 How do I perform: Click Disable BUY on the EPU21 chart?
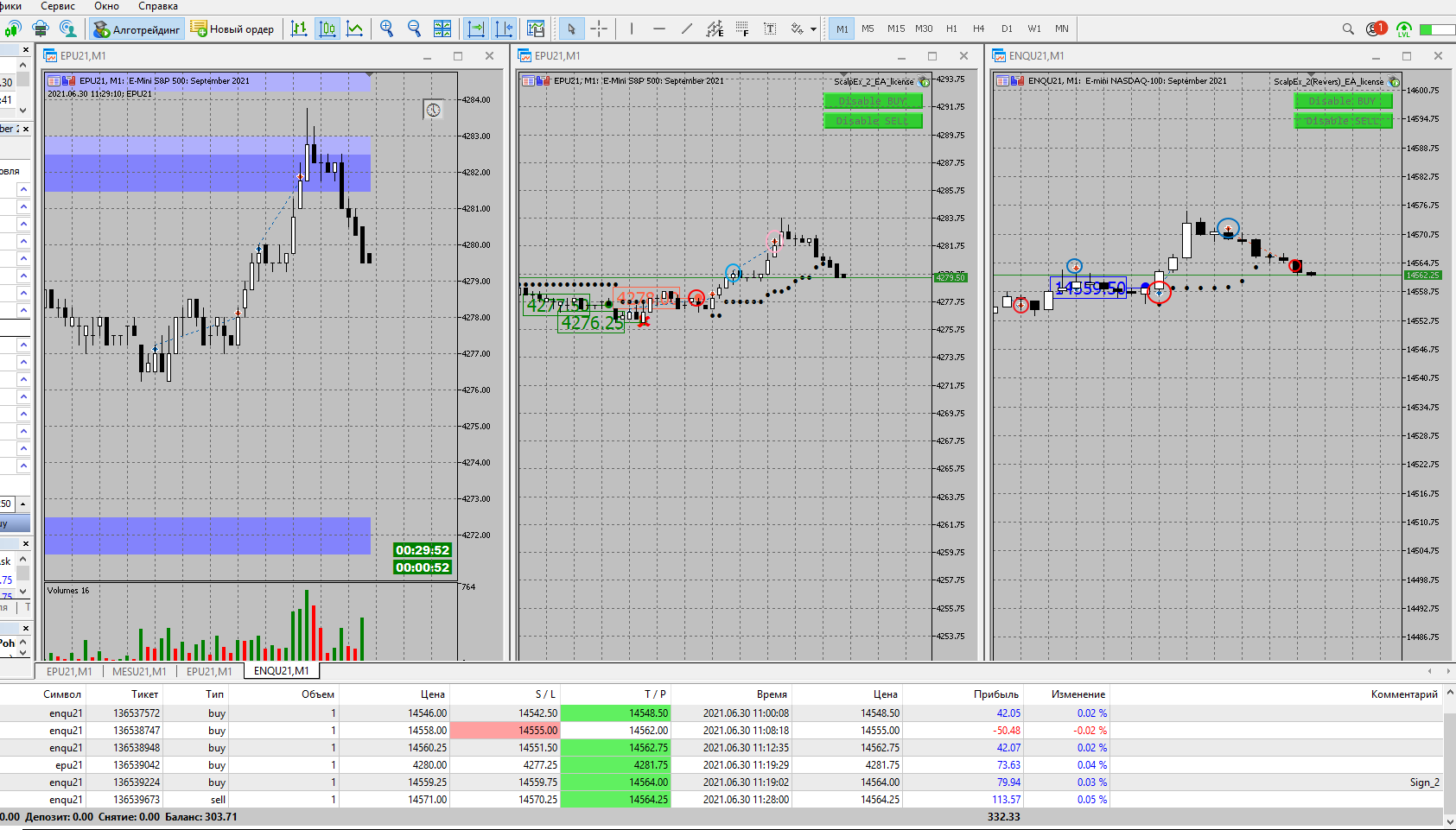point(873,101)
